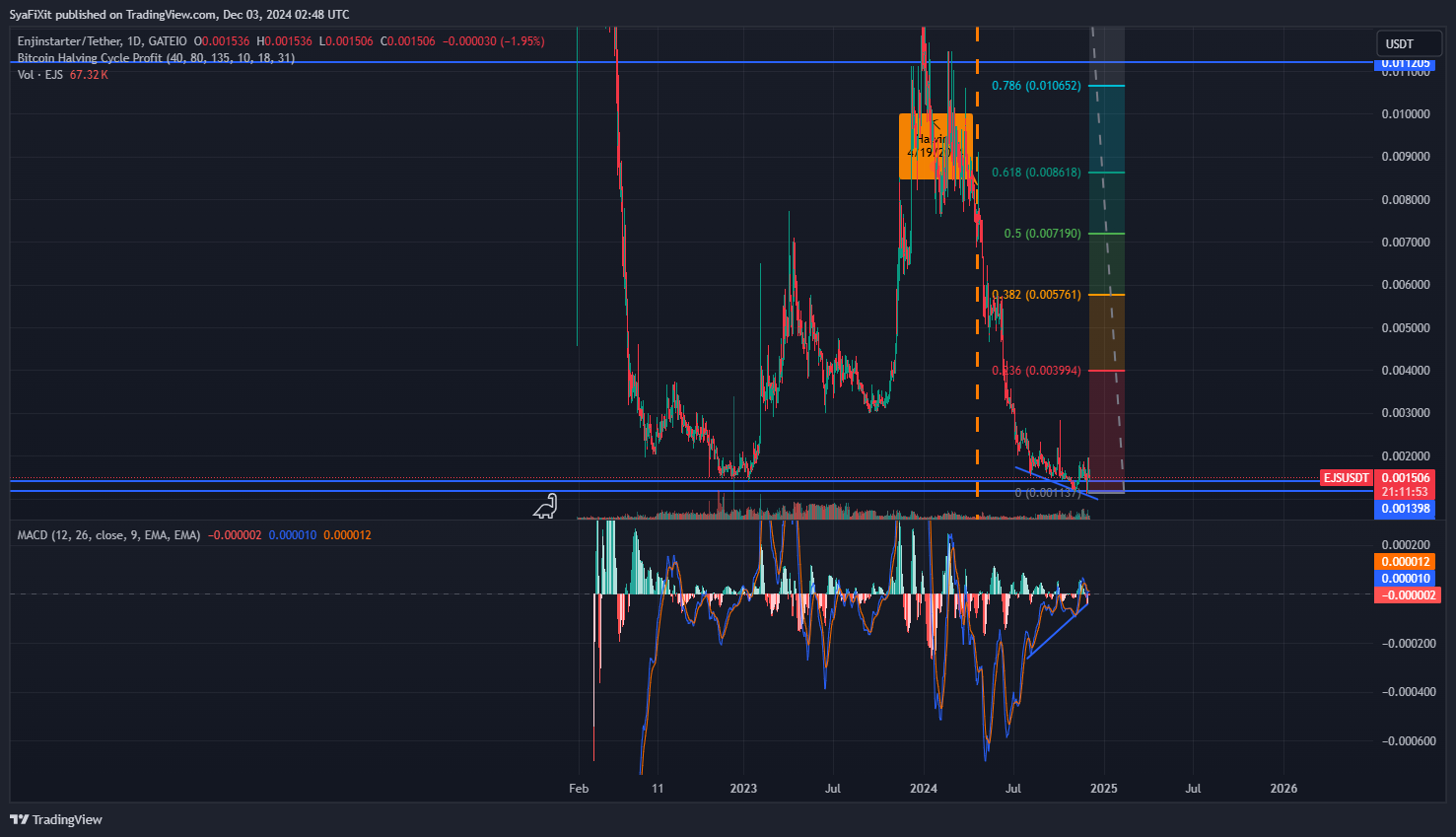Click the Vol · EJS volume legend
Screen dimensions: 1456x837
pyautogui.click(x=40, y=75)
